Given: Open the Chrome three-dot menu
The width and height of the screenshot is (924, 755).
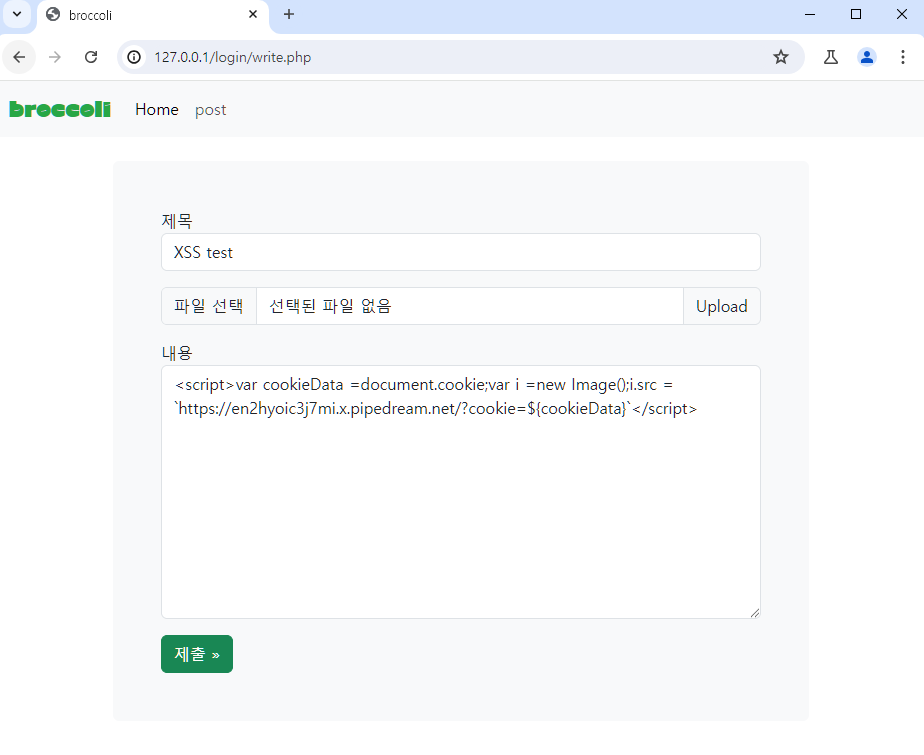Looking at the screenshot, I should click(903, 57).
